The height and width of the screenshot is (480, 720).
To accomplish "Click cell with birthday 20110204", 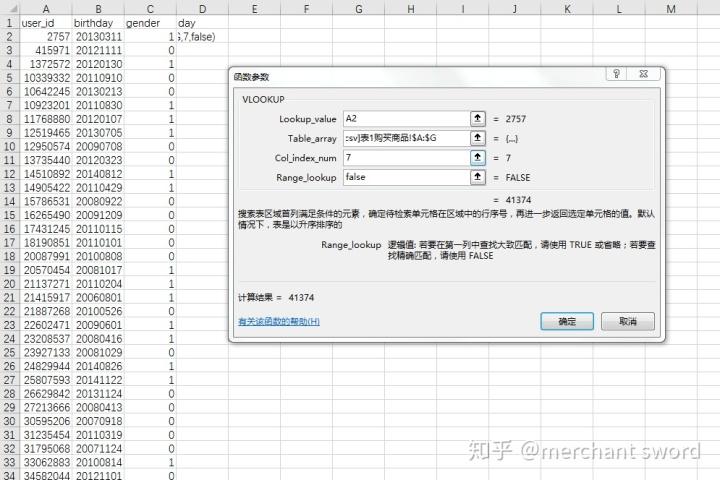I will point(98,283).
